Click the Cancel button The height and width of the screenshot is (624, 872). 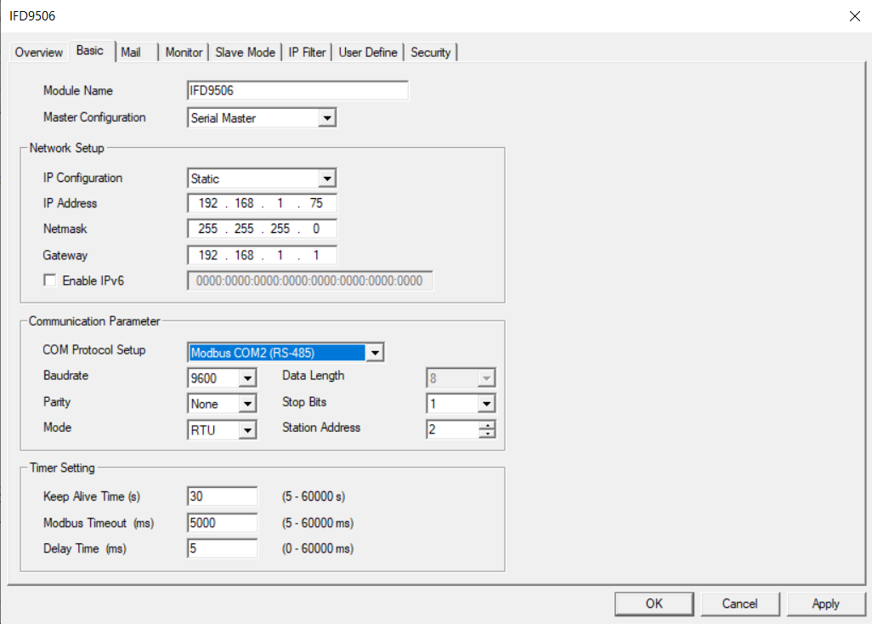tap(740, 604)
